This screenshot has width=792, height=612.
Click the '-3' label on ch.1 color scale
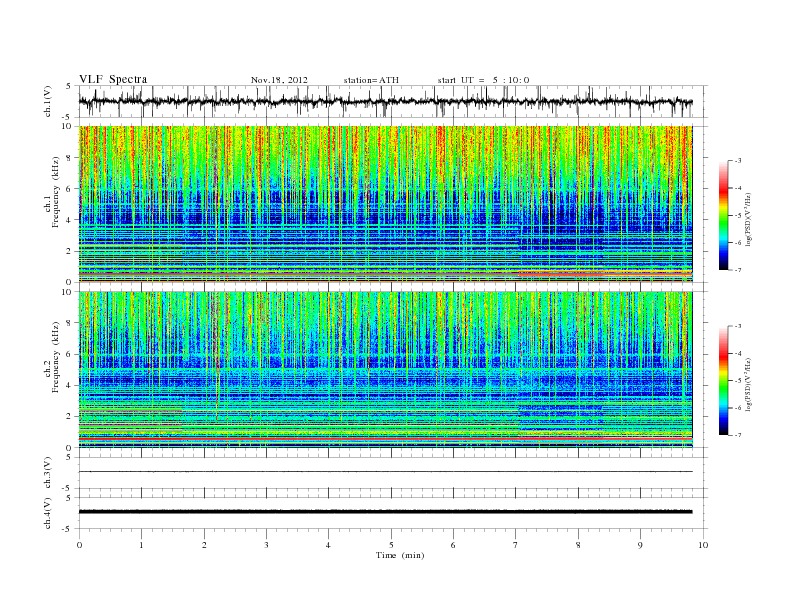[737, 161]
